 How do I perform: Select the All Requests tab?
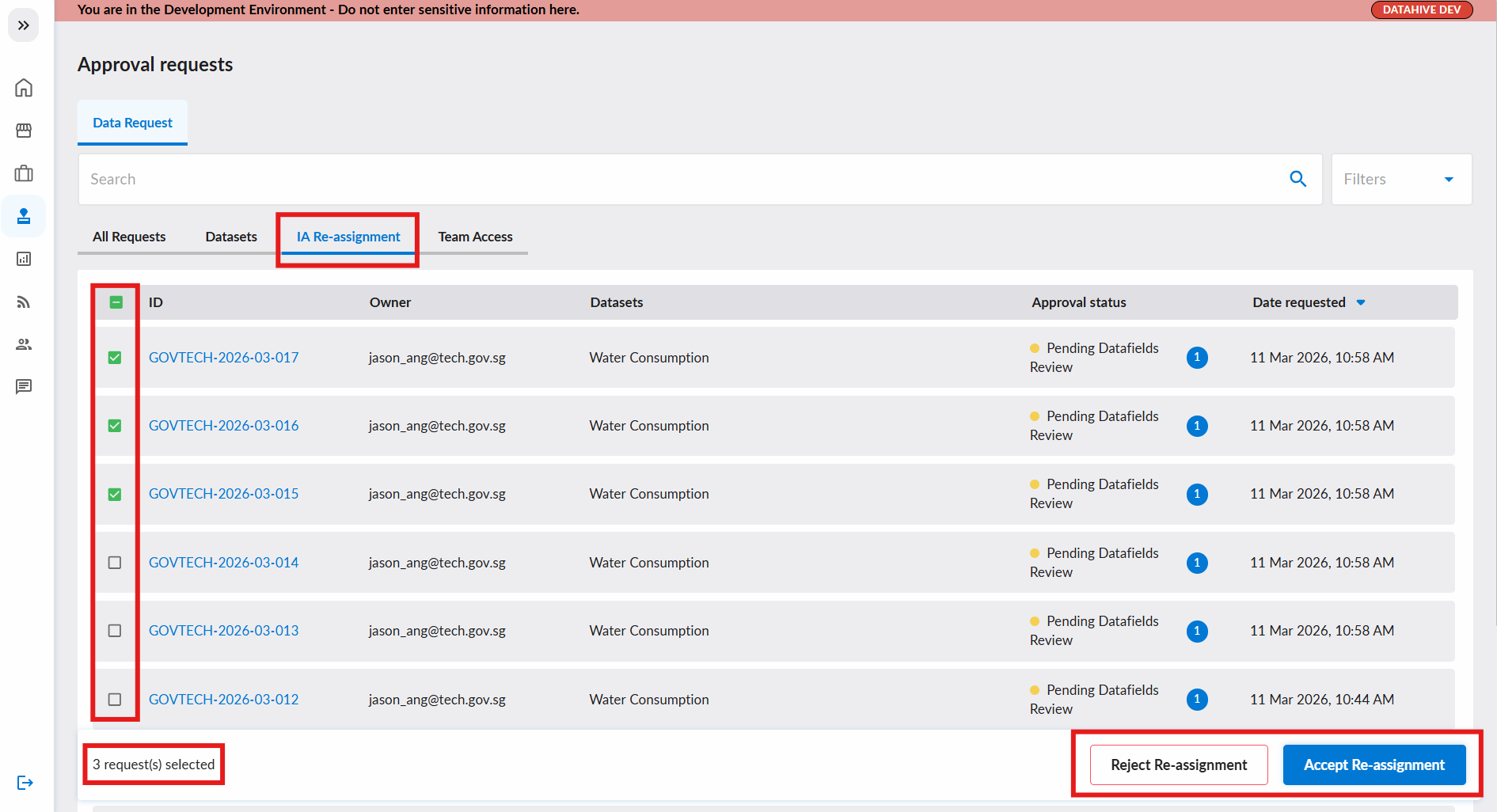pyautogui.click(x=129, y=237)
